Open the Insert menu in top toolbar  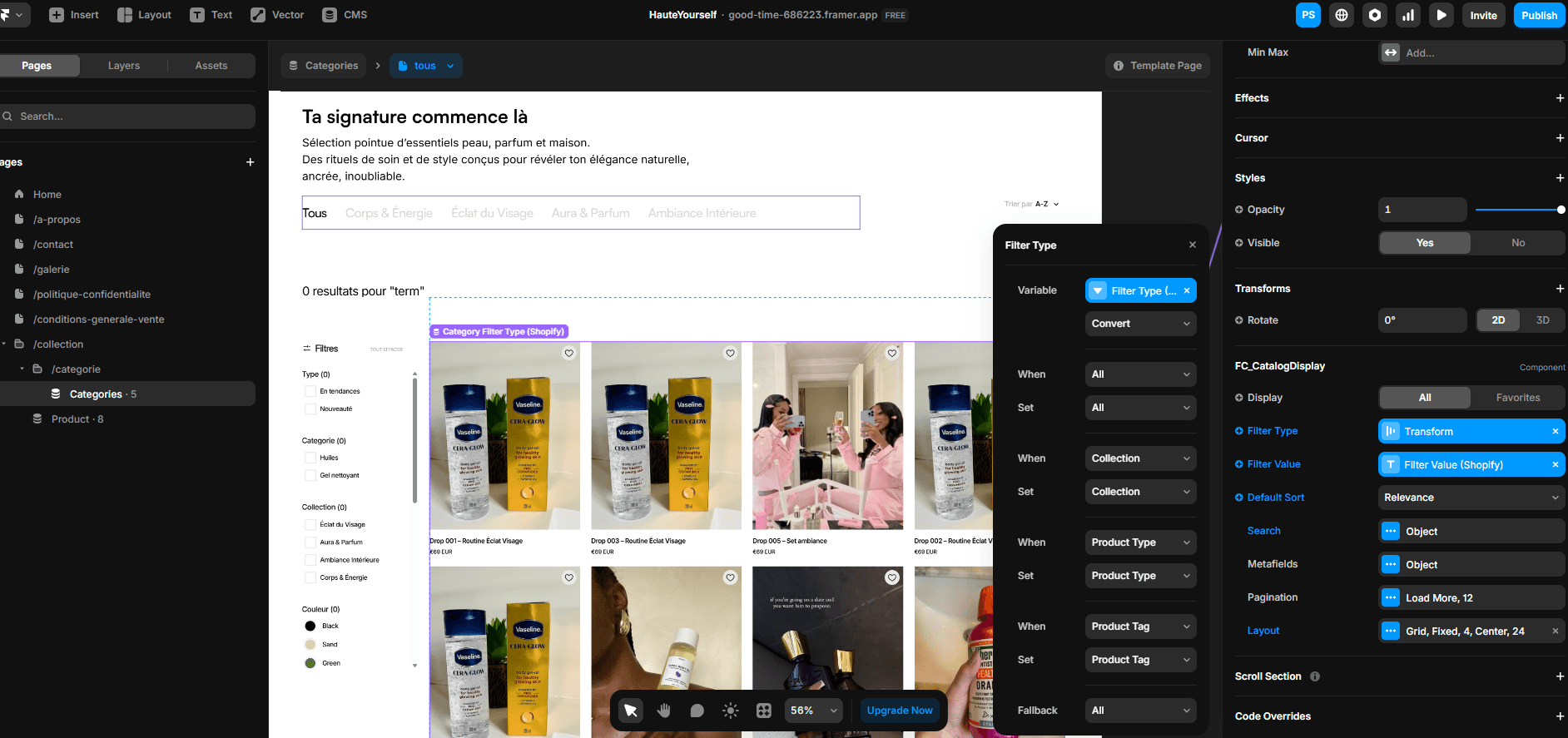(73, 15)
